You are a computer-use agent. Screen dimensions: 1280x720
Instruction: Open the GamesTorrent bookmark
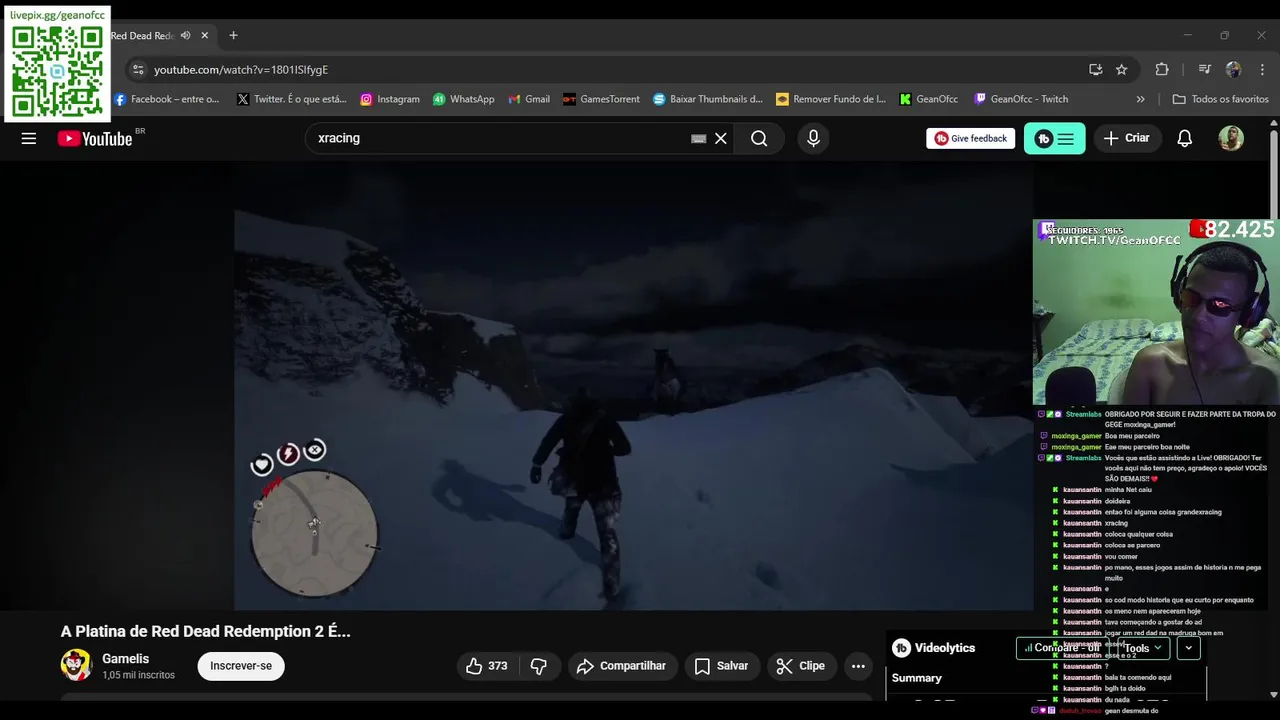(x=601, y=99)
